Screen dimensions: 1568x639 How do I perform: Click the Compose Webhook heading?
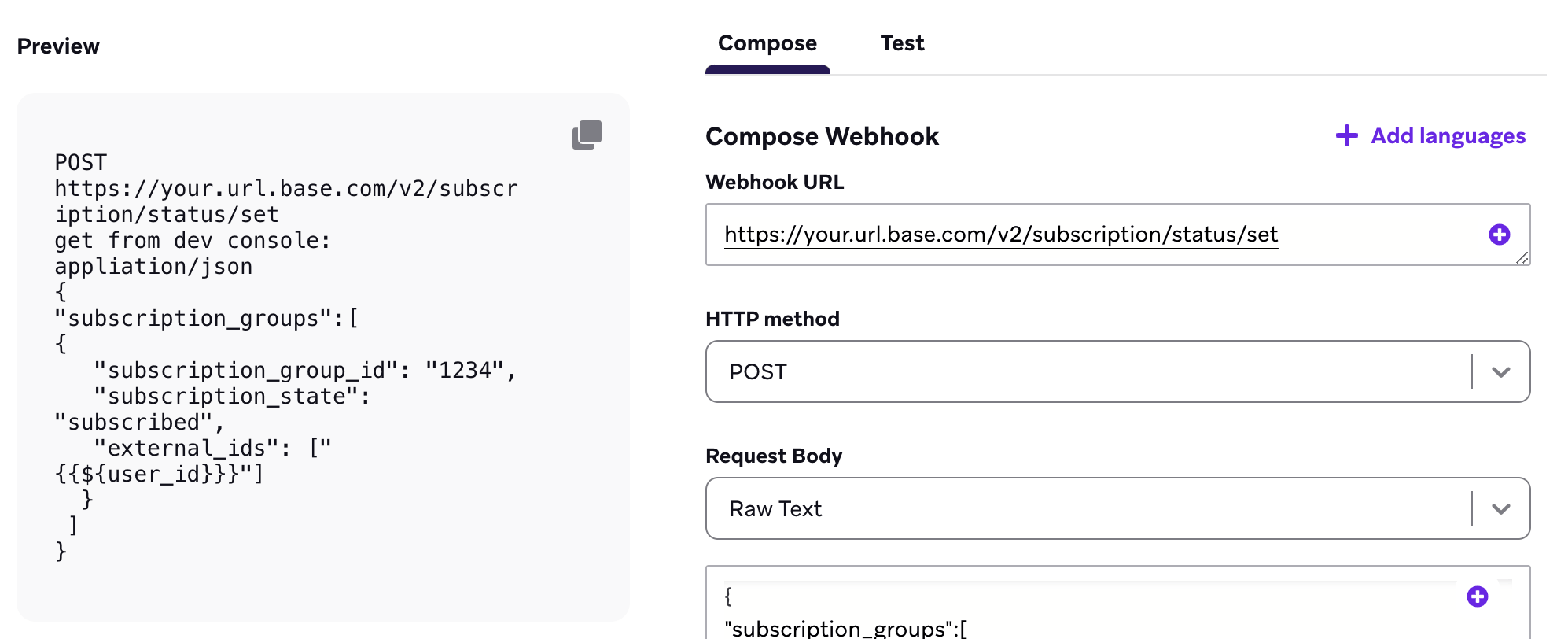click(x=822, y=137)
